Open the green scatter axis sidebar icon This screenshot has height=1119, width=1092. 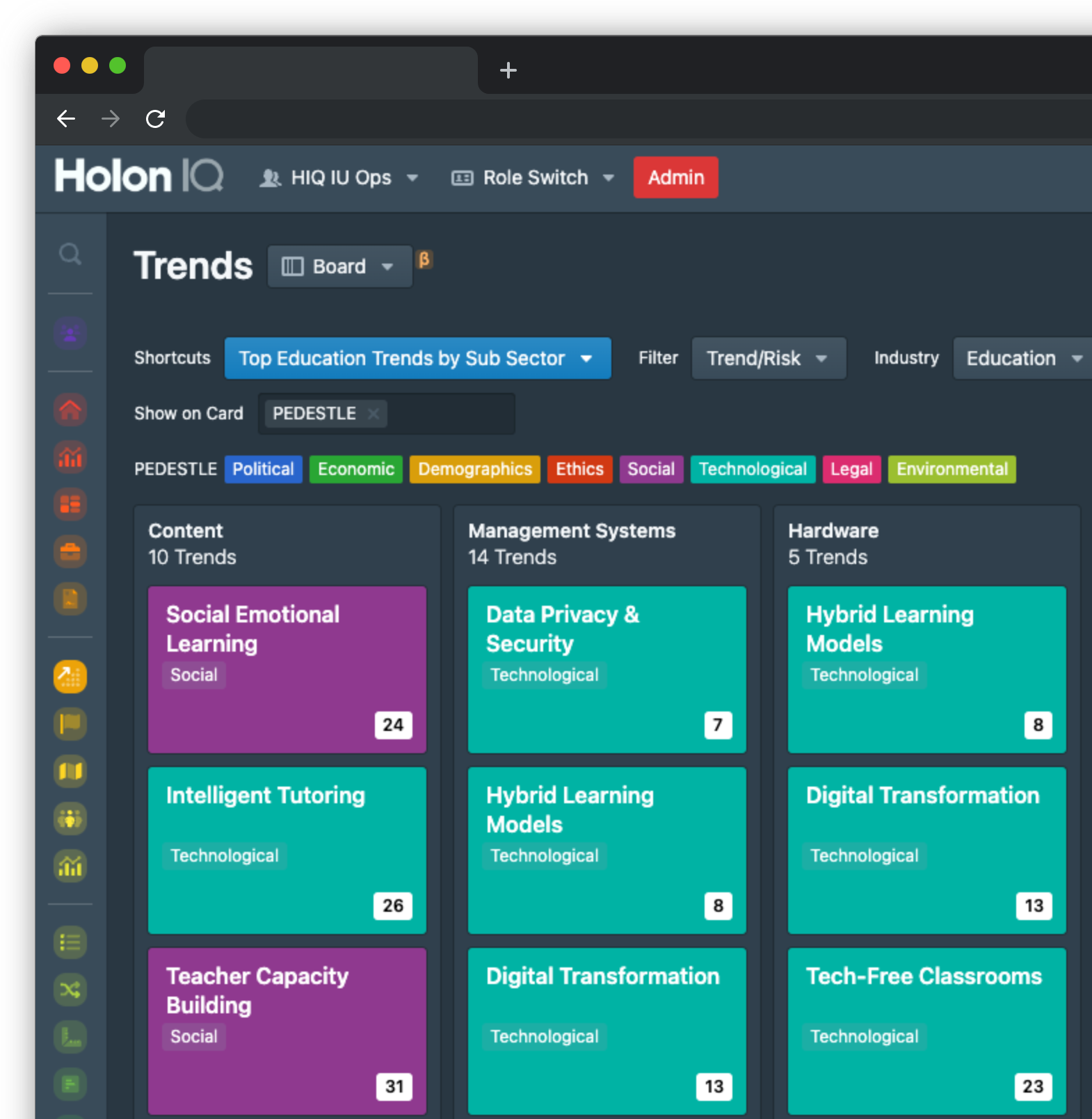coord(70,1038)
